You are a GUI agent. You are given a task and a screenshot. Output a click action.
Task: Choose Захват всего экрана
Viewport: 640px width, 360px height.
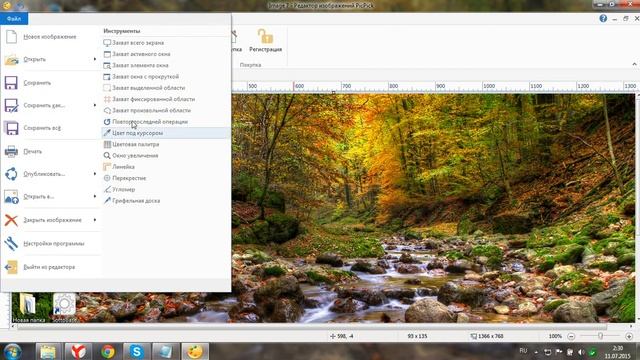165,43
